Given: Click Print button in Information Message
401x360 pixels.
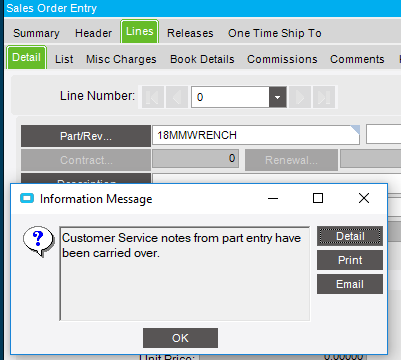Looking at the screenshot, I should [350, 260].
